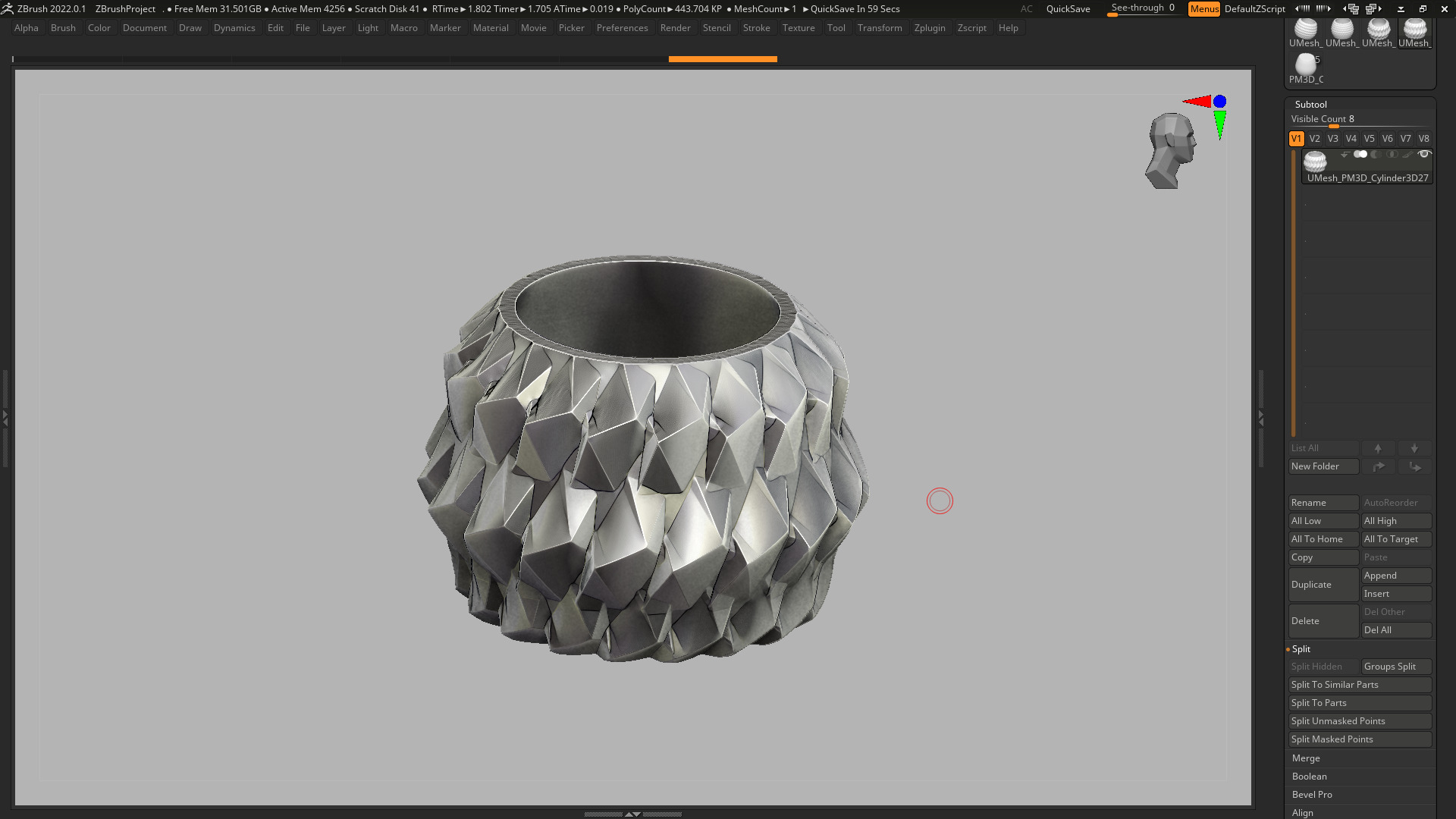Activate visibility set V5

(1369, 139)
